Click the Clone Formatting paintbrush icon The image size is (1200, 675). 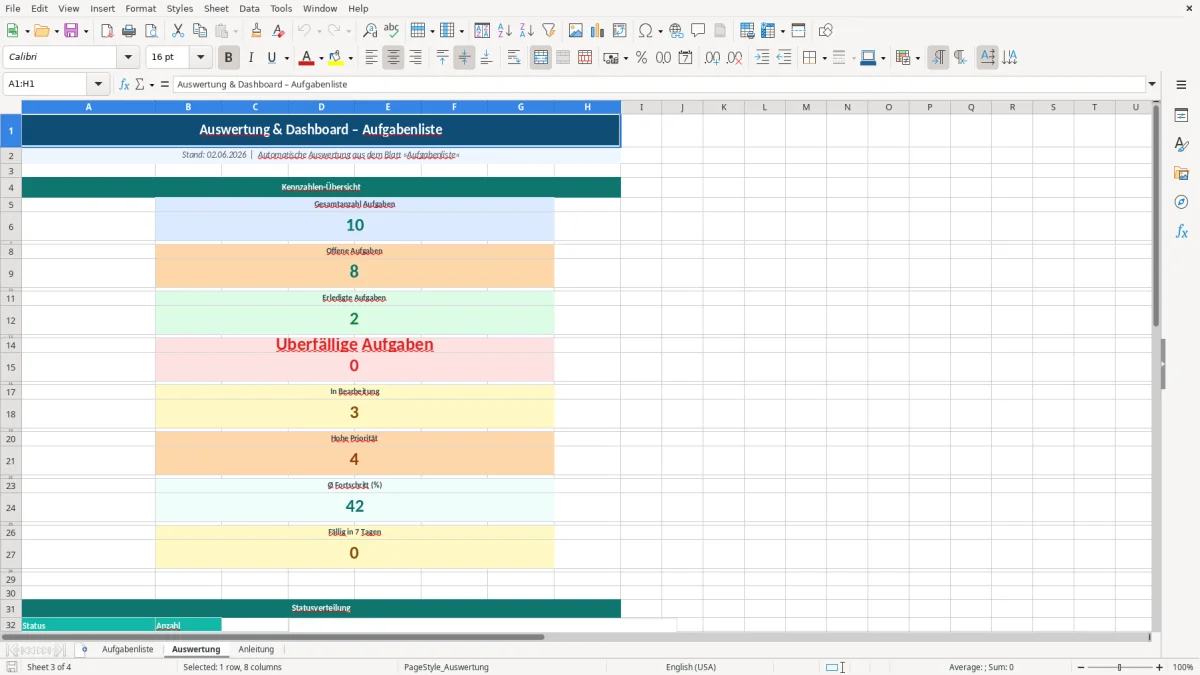pyautogui.click(x=257, y=31)
